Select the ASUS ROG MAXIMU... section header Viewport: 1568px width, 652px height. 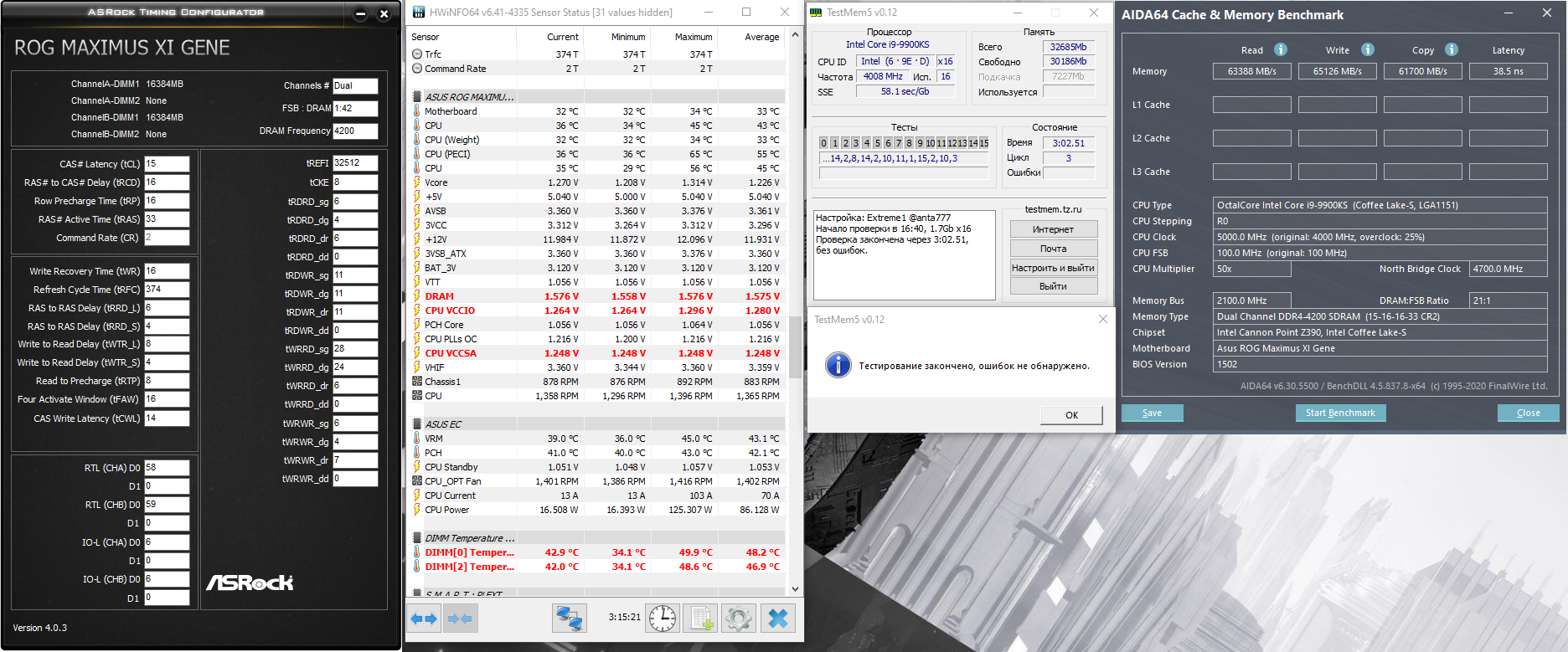(x=596, y=97)
